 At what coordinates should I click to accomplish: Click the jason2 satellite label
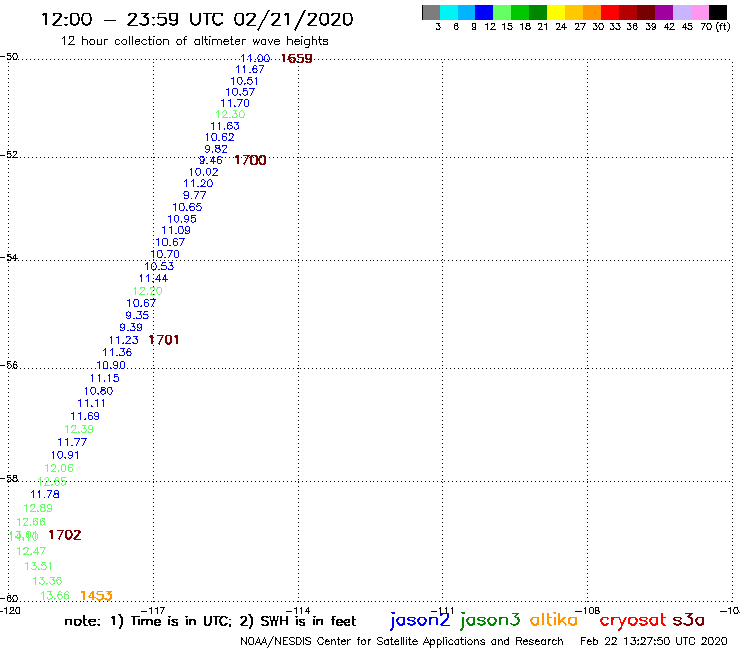pos(420,620)
